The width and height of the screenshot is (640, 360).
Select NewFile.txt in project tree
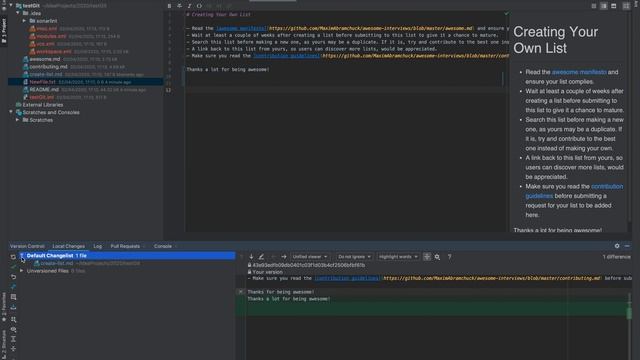click(85, 82)
